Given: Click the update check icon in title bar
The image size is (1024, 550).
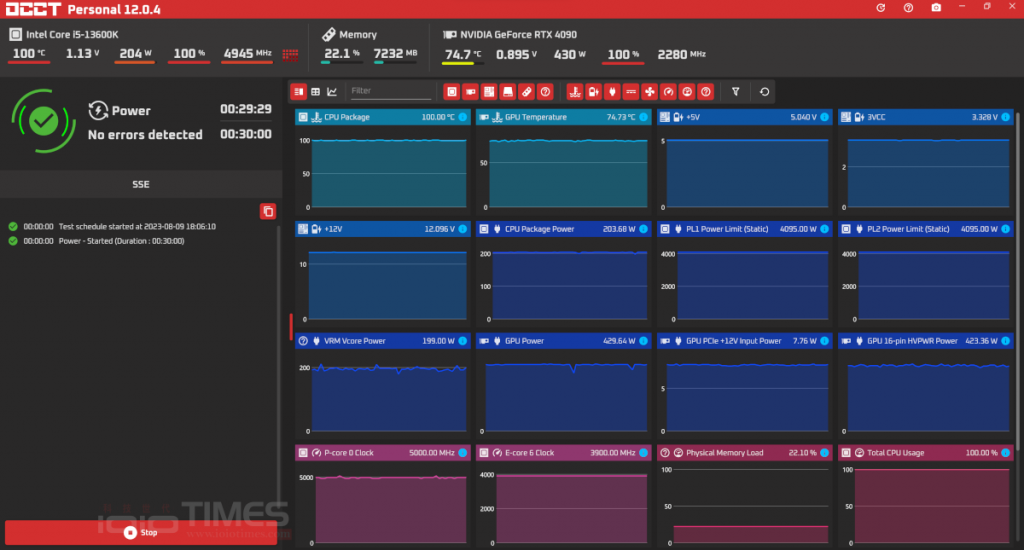Looking at the screenshot, I should point(880,8).
